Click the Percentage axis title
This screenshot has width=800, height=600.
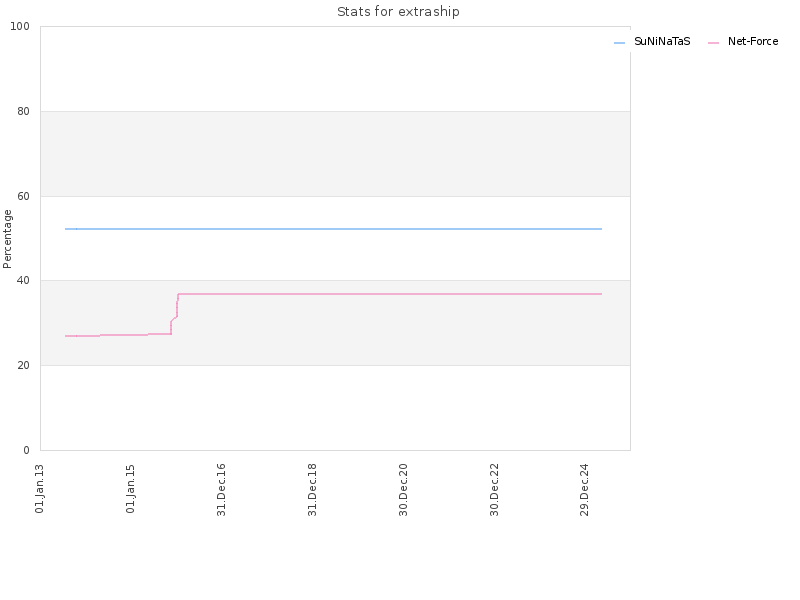[x=7, y=239]
